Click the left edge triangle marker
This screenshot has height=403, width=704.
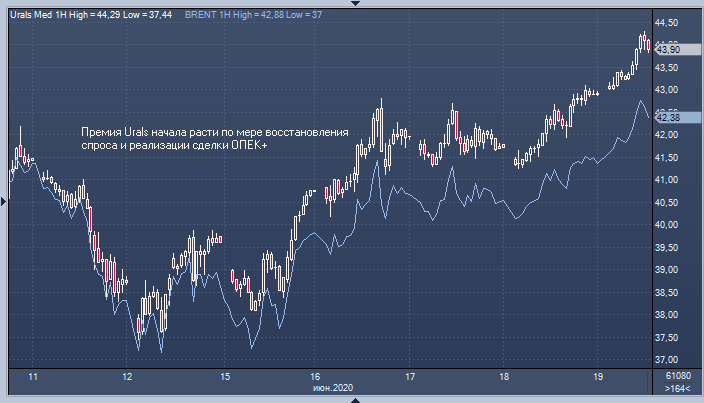4,201
